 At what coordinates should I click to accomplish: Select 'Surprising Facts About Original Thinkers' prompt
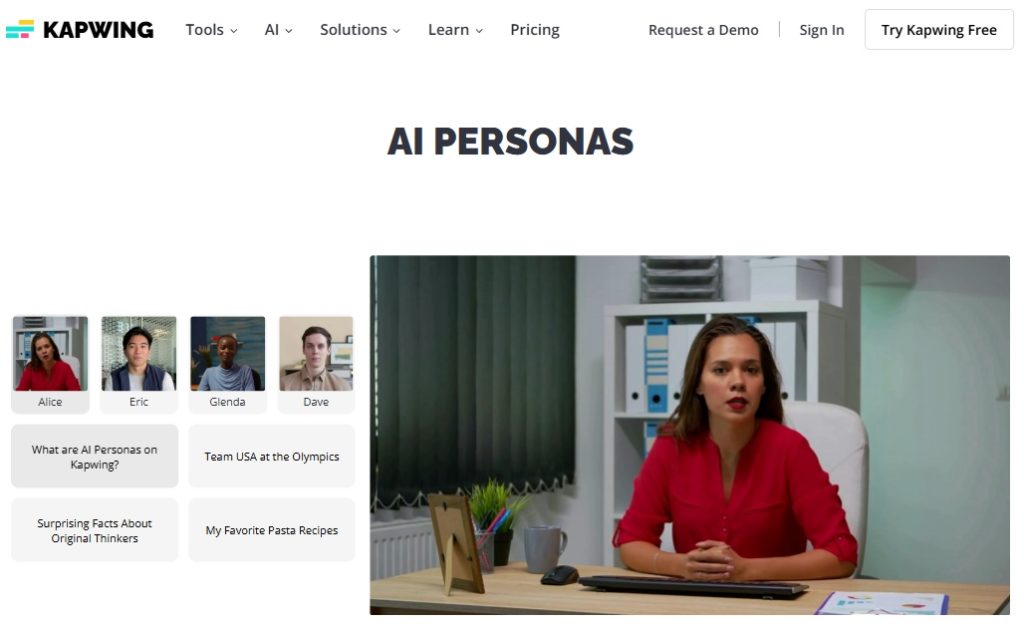coord(95,530)
